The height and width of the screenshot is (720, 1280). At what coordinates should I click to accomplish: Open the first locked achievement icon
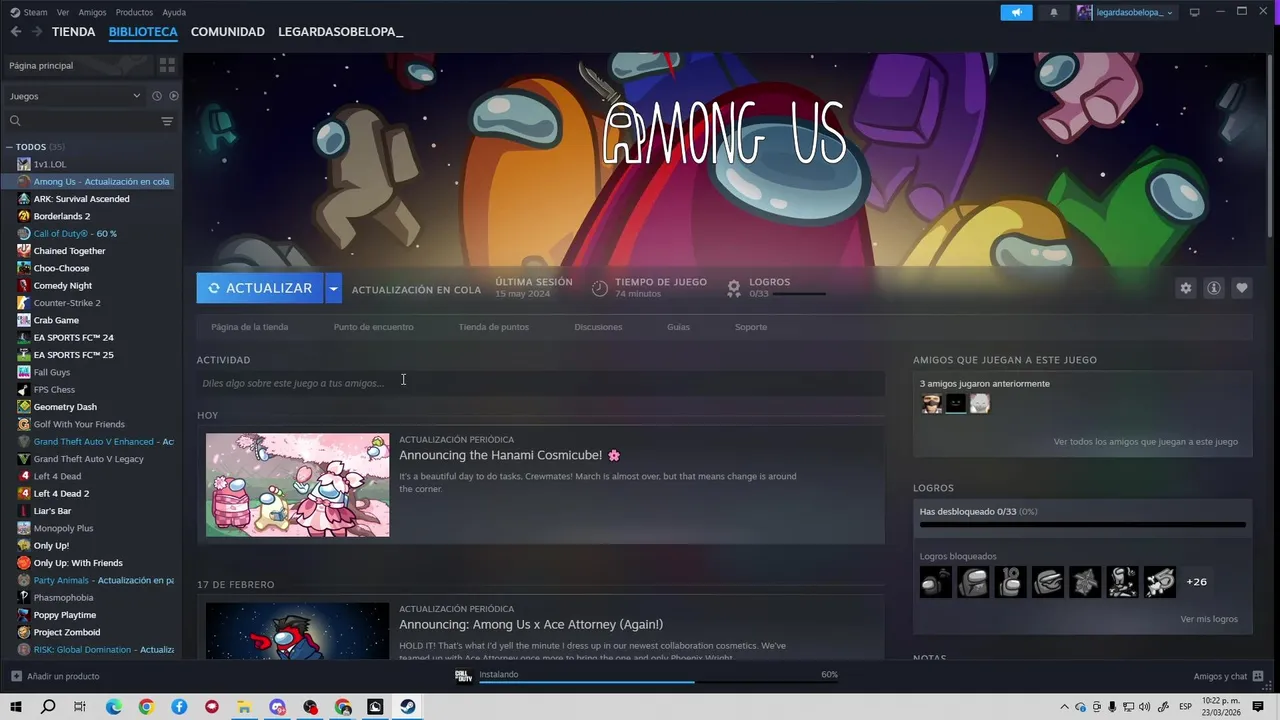936,582
